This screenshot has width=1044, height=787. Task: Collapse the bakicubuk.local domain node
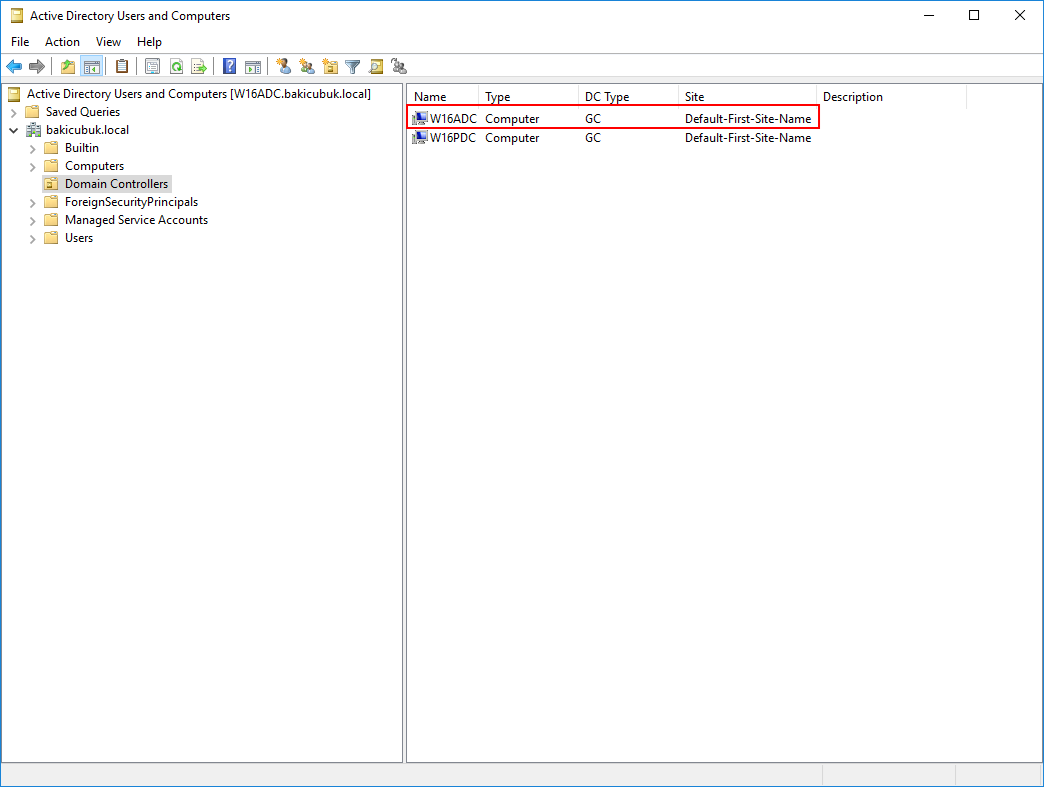pyautogui.click(x=13, y=131)
